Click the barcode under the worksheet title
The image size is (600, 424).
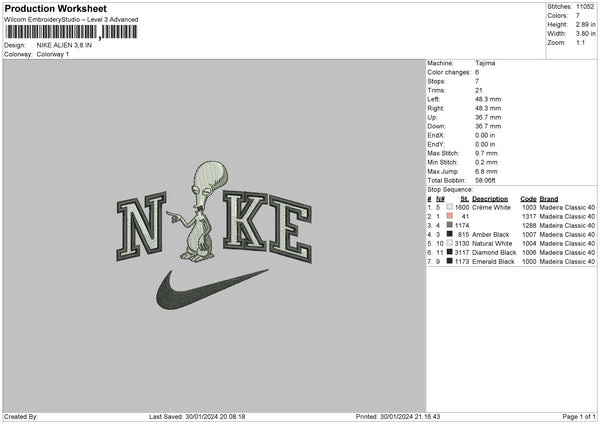(x=71, y=32)
